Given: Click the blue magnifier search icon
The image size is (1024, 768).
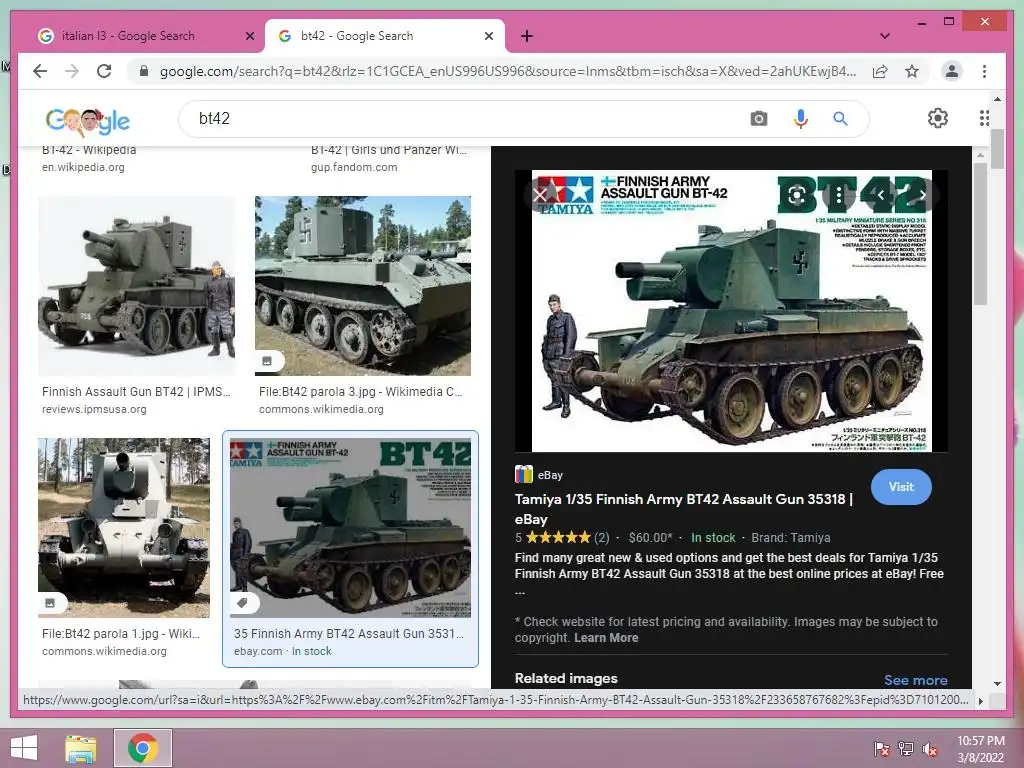Looking at the screenshot, I should coord(840,118).
